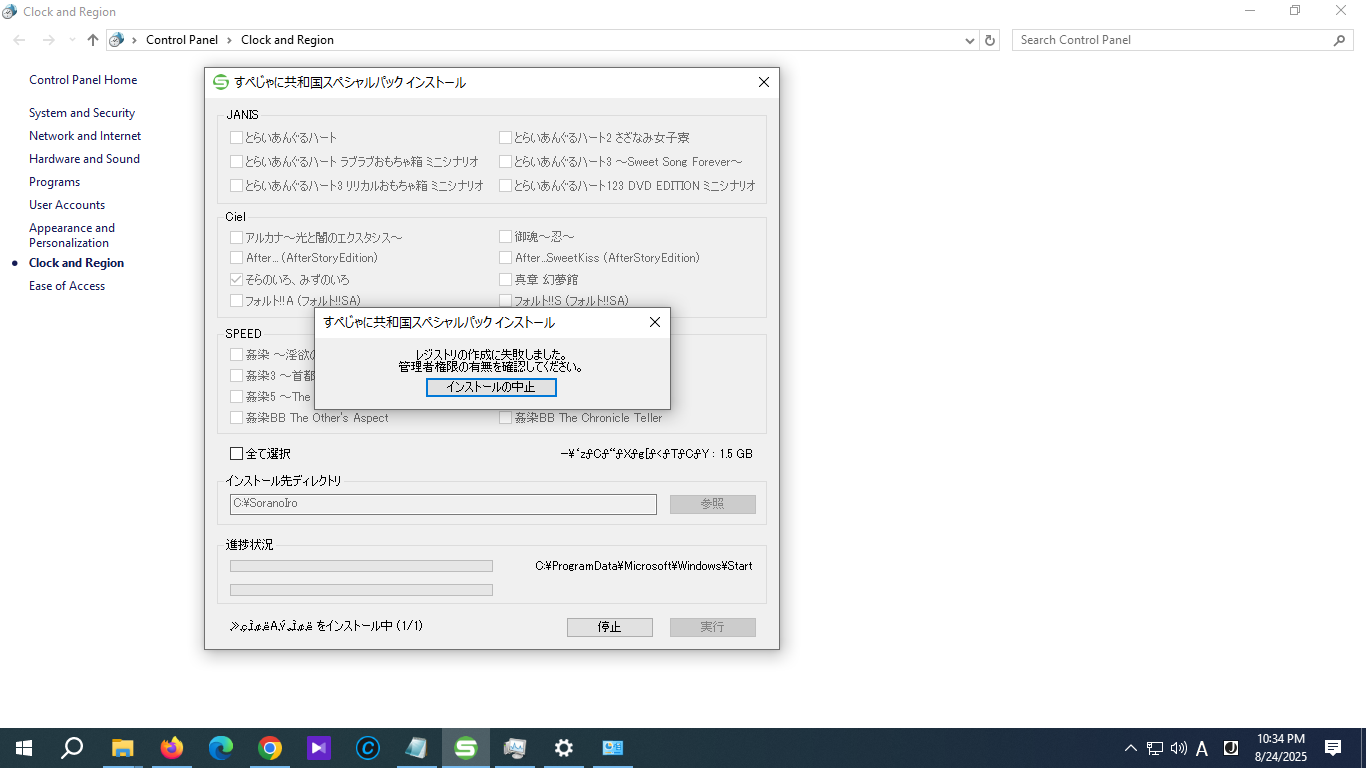Toggle とらいあんぐるハート123 DVD EDITION checkbox
The width and height of the screenshot is (1366, 768).
click(506, 186)
